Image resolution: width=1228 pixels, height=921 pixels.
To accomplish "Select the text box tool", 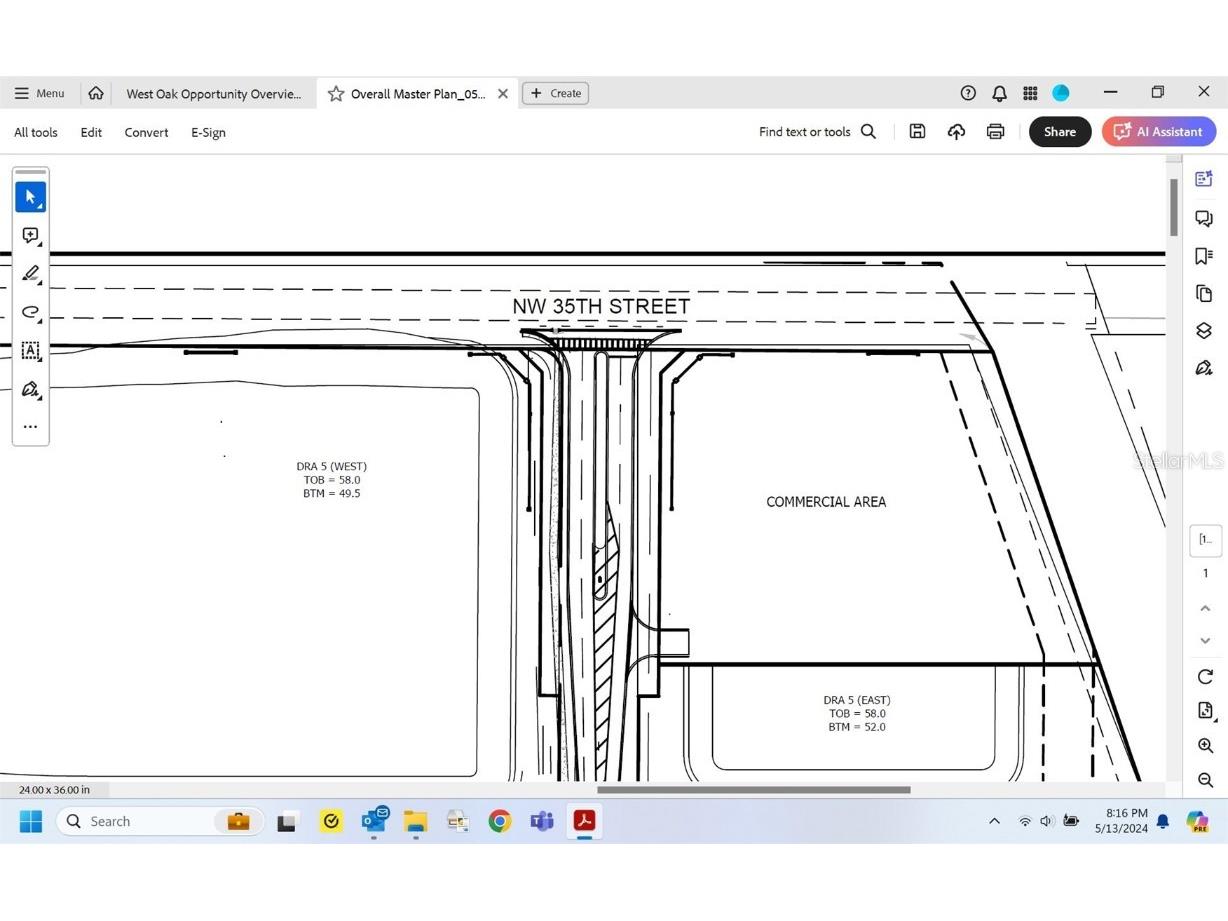I will click(30, 350).
